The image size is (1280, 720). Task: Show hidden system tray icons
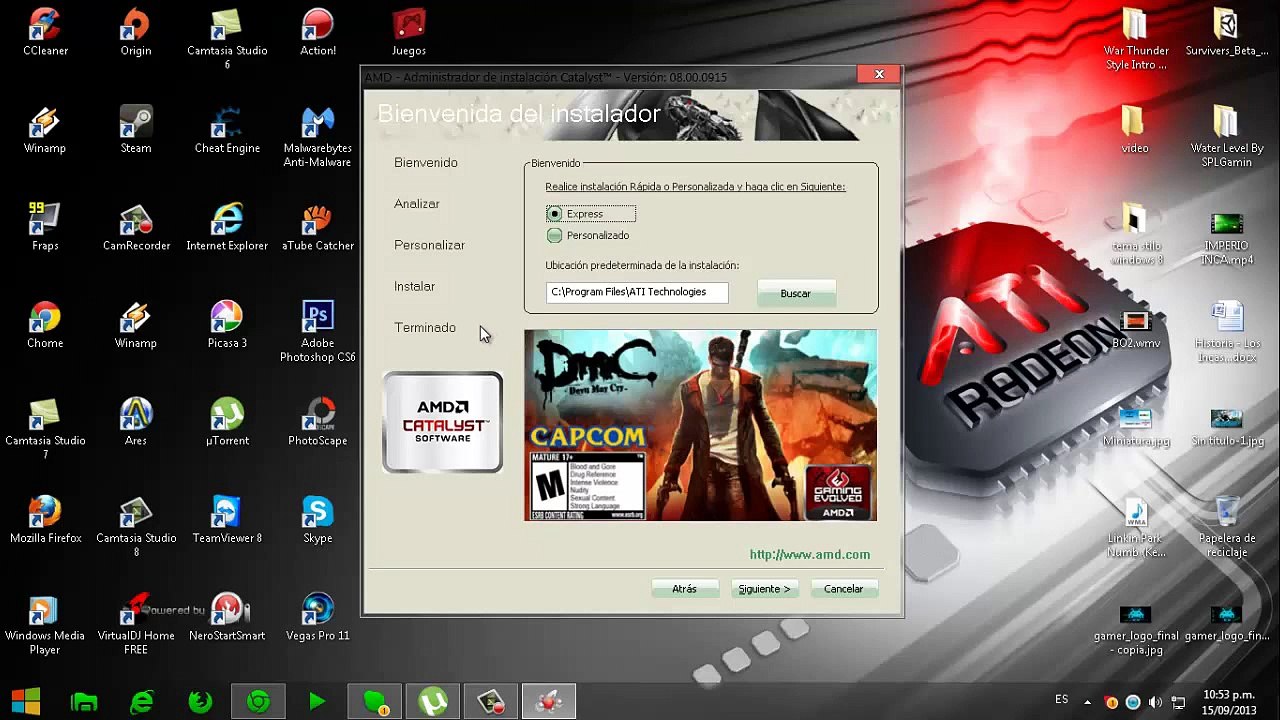1089,702
